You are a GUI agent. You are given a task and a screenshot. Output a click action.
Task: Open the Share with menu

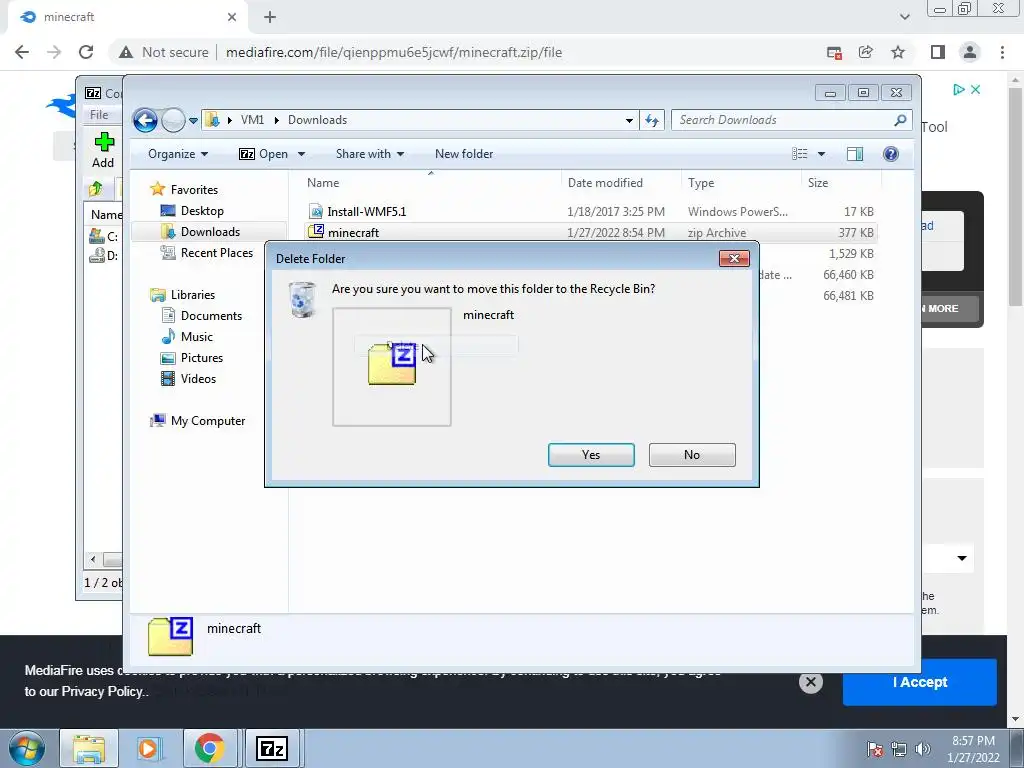tap(370, 154)
